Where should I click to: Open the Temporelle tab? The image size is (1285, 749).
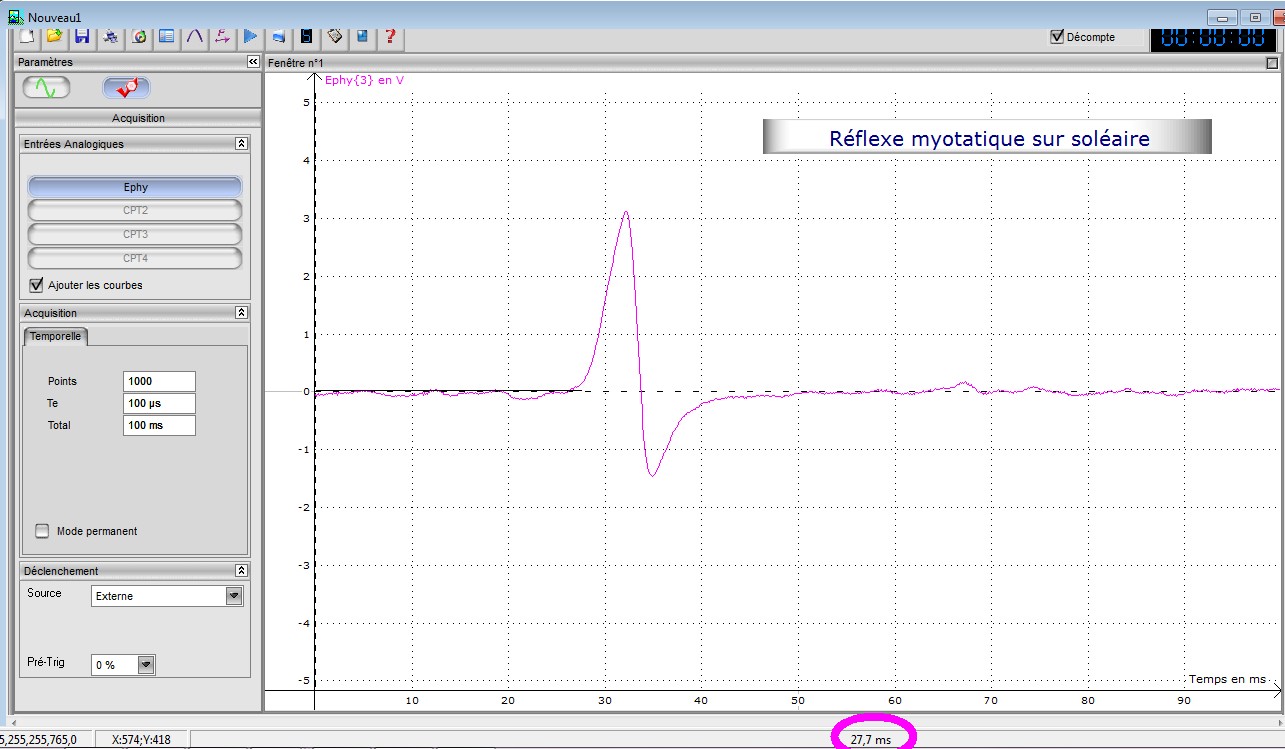click(x=55, y=336)
